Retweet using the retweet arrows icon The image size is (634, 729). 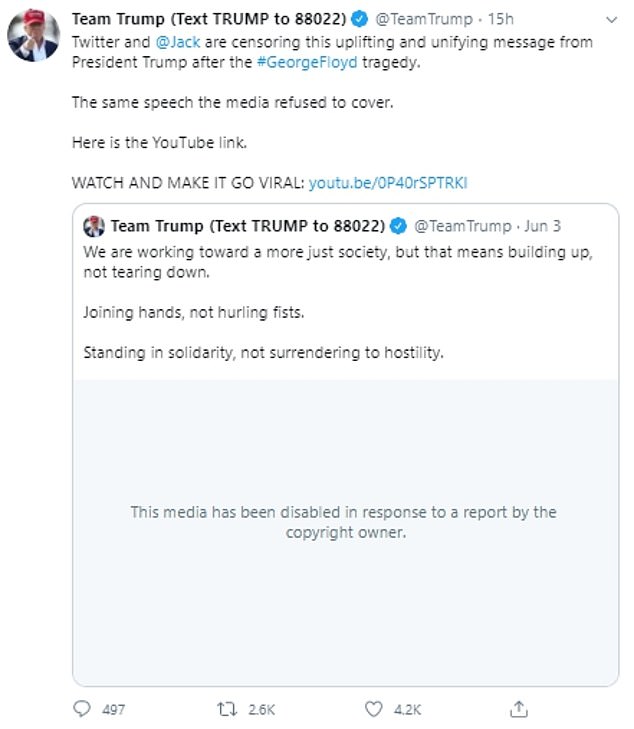coord(227,709)
